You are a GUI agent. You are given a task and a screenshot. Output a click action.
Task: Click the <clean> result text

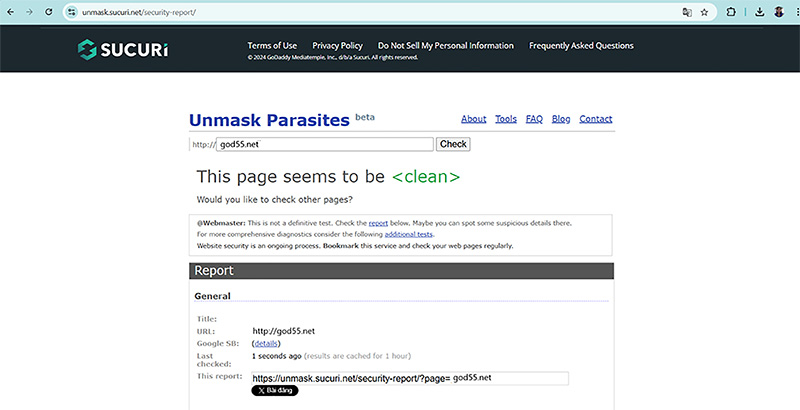(426, 176)
